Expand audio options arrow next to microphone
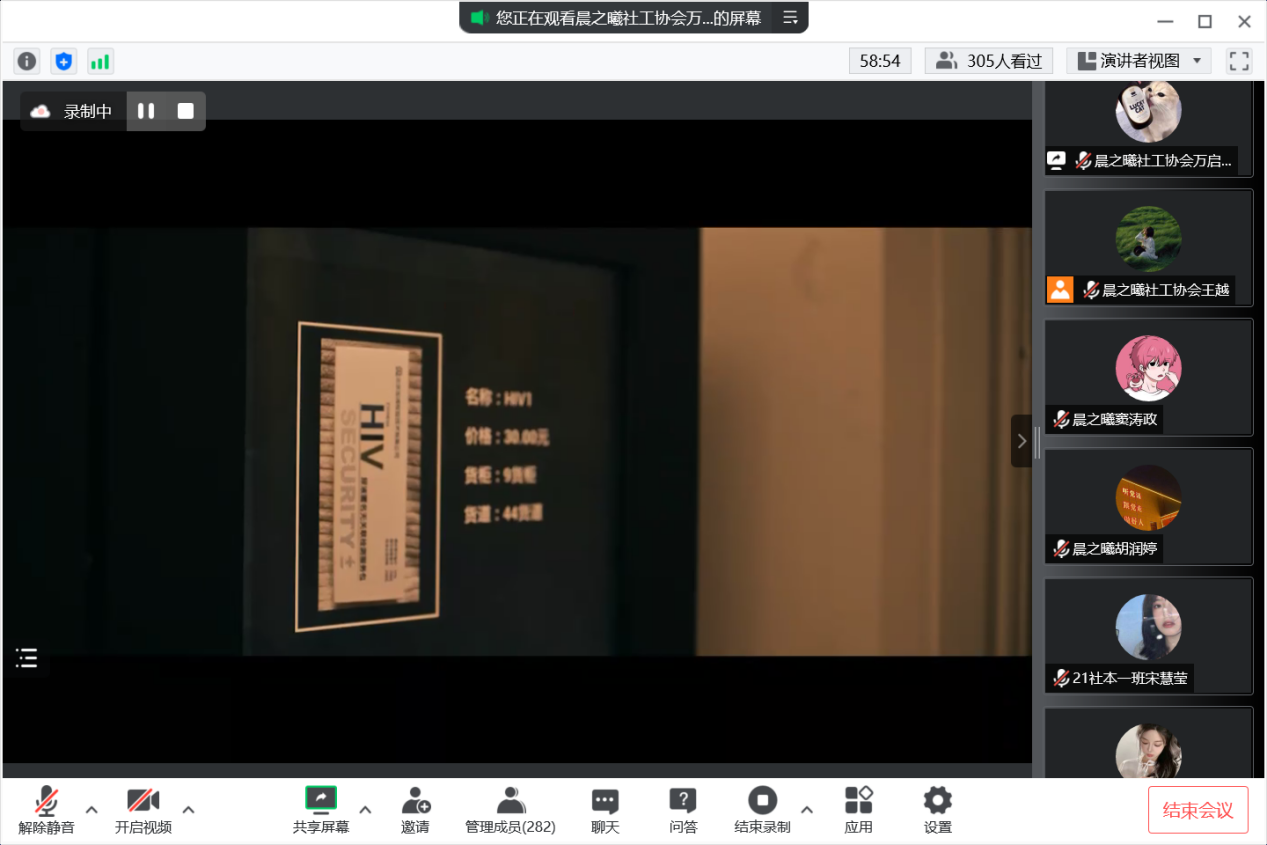 pyautogui.click(x=92, y=809)
